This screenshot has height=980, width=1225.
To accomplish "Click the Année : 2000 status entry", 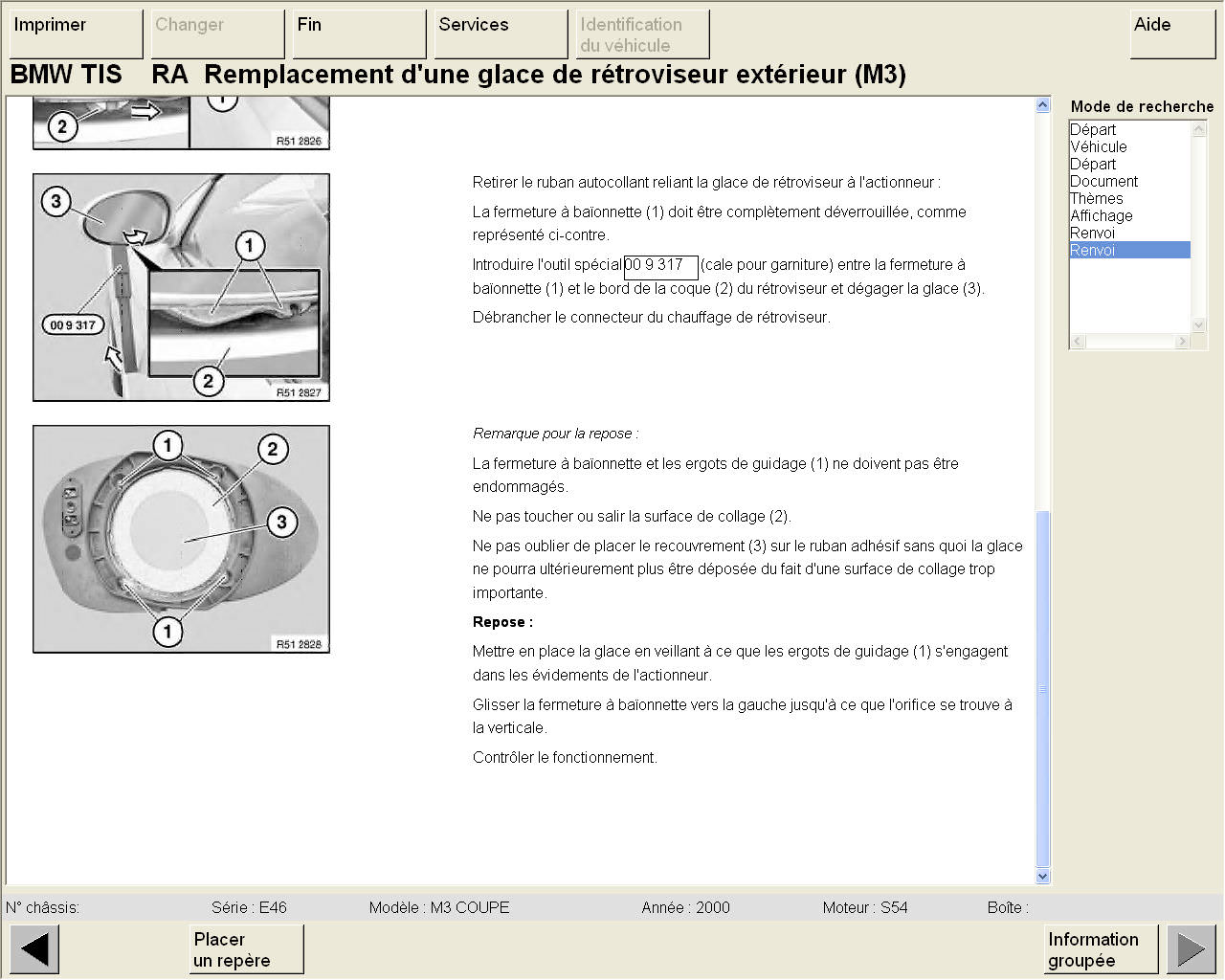I will [x=685, y=907].
